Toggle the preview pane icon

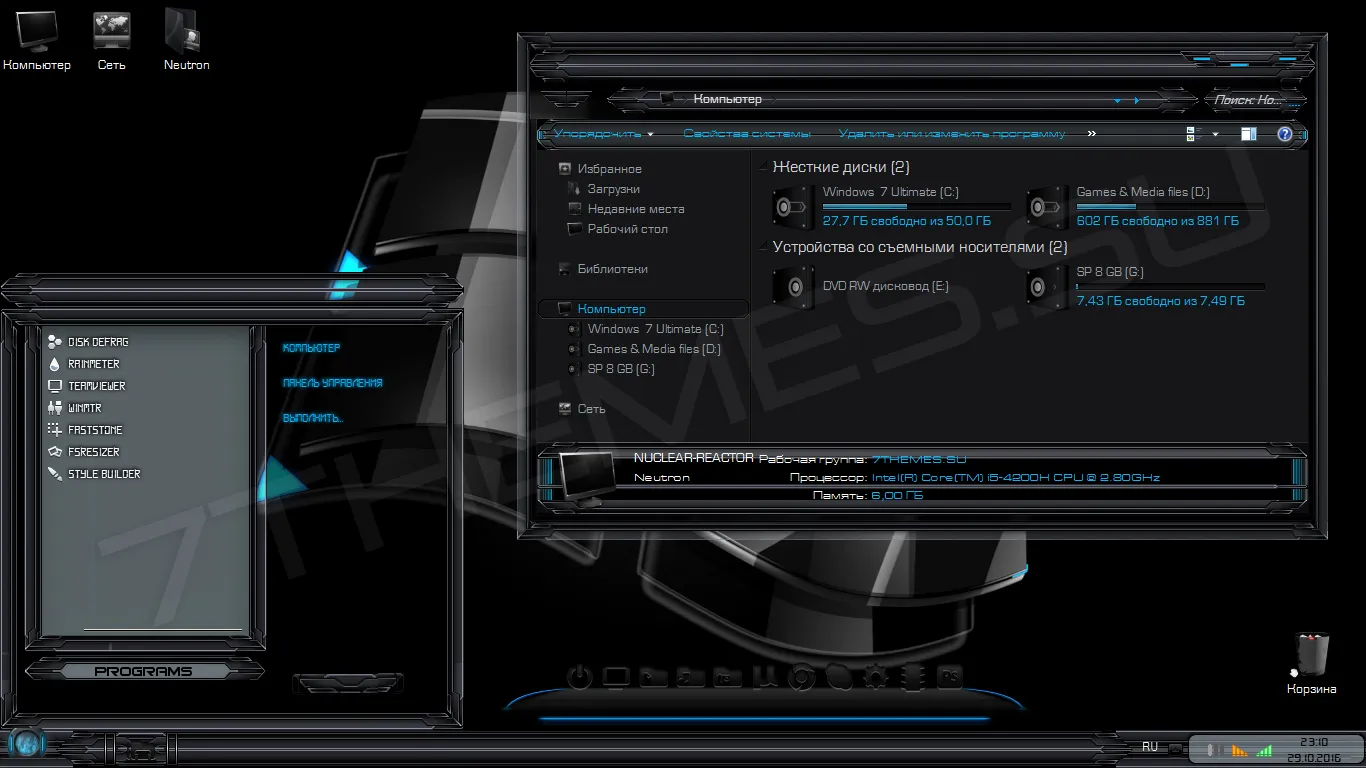click(x=1248, y=134)
